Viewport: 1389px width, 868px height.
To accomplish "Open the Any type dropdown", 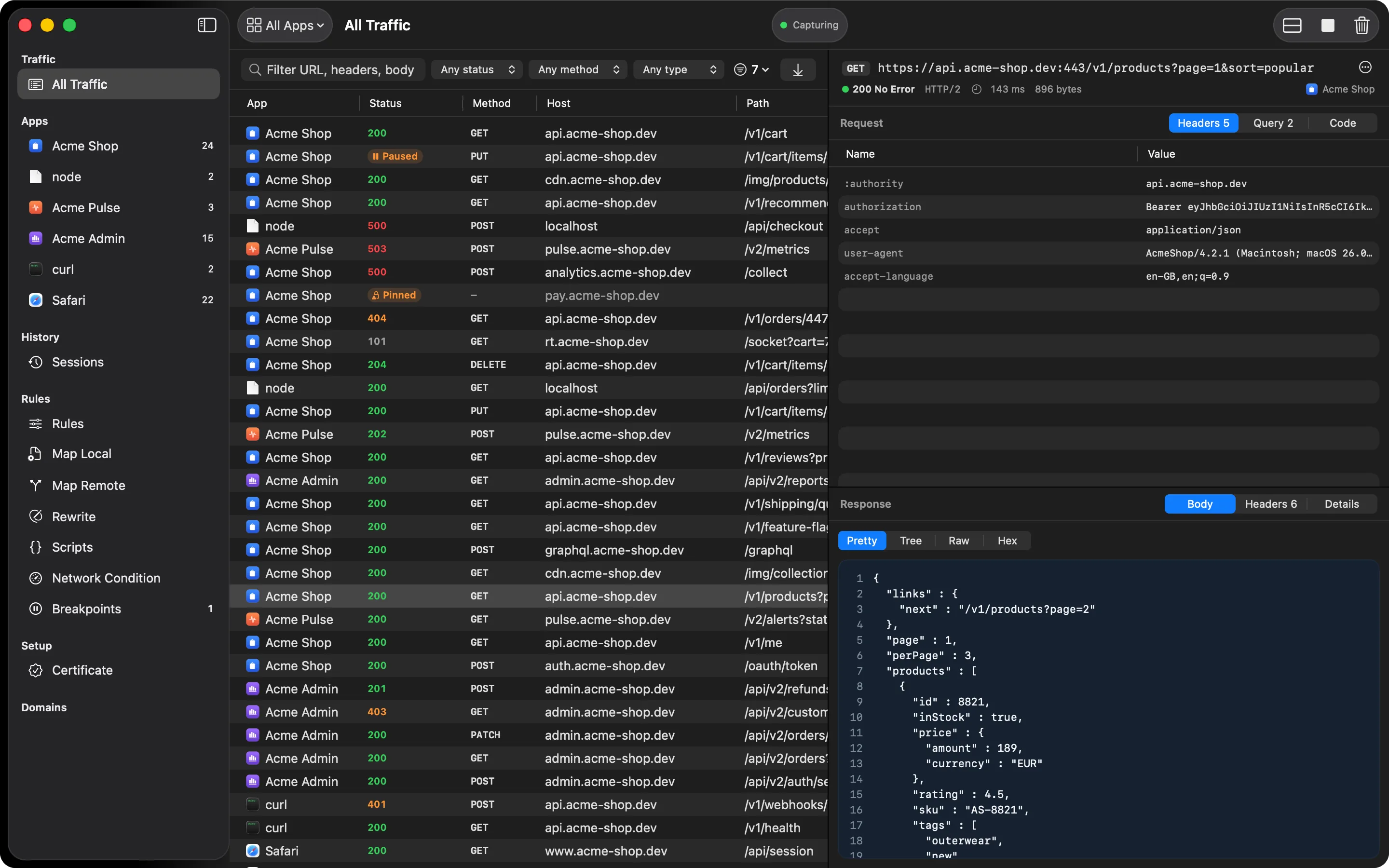I will pyautogui.click(x=679, y=69).
